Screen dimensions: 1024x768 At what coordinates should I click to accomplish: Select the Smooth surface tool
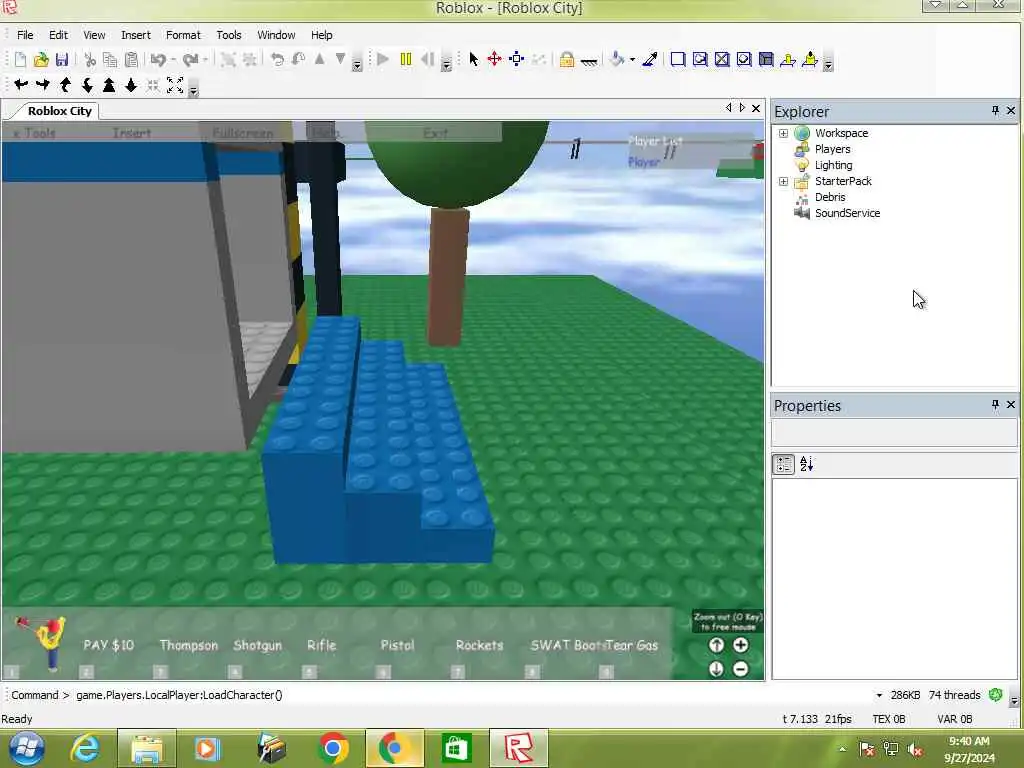[678, 59]
